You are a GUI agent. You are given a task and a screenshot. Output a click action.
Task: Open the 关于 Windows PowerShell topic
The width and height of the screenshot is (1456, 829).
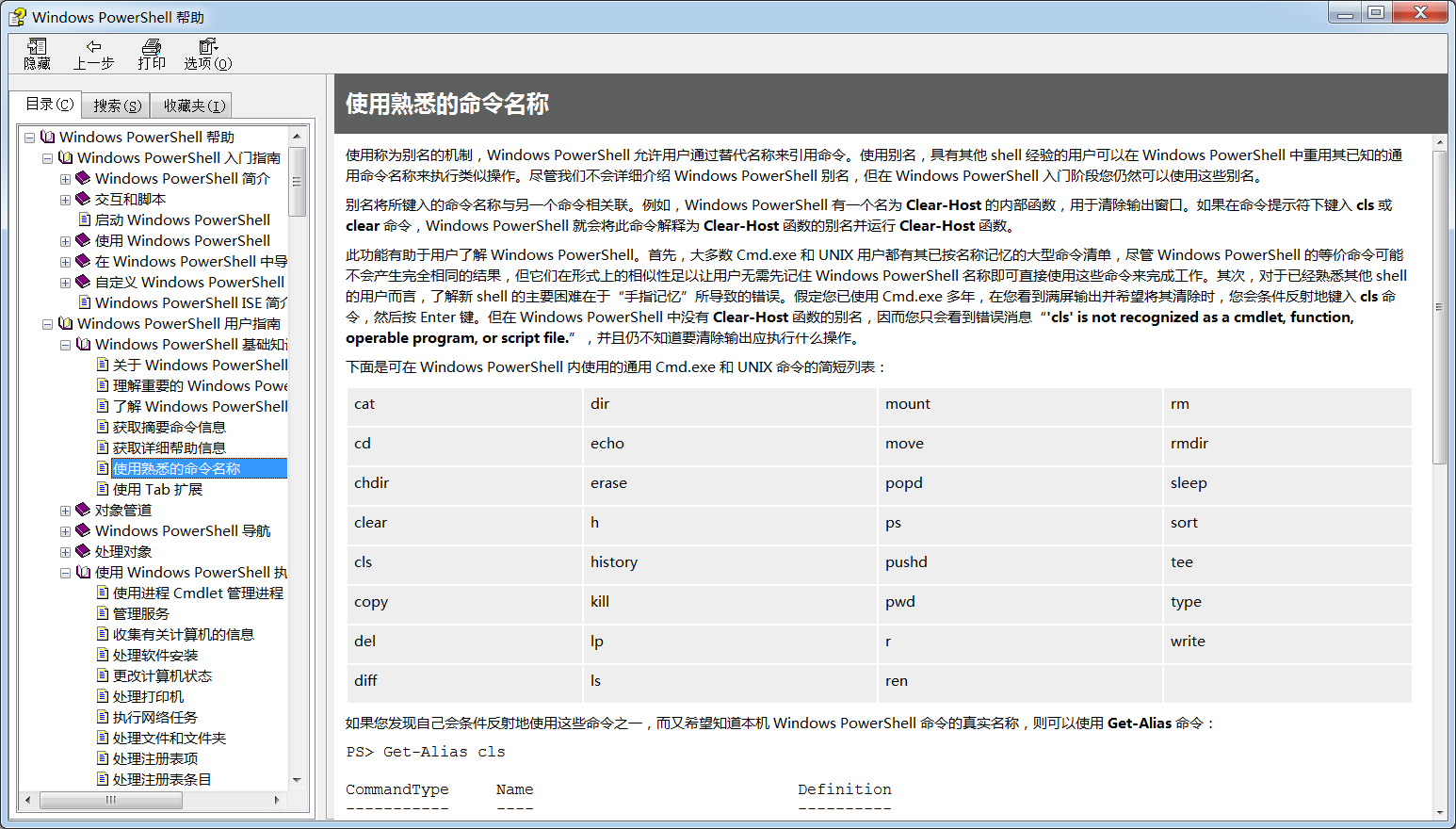tap(200, 366)
